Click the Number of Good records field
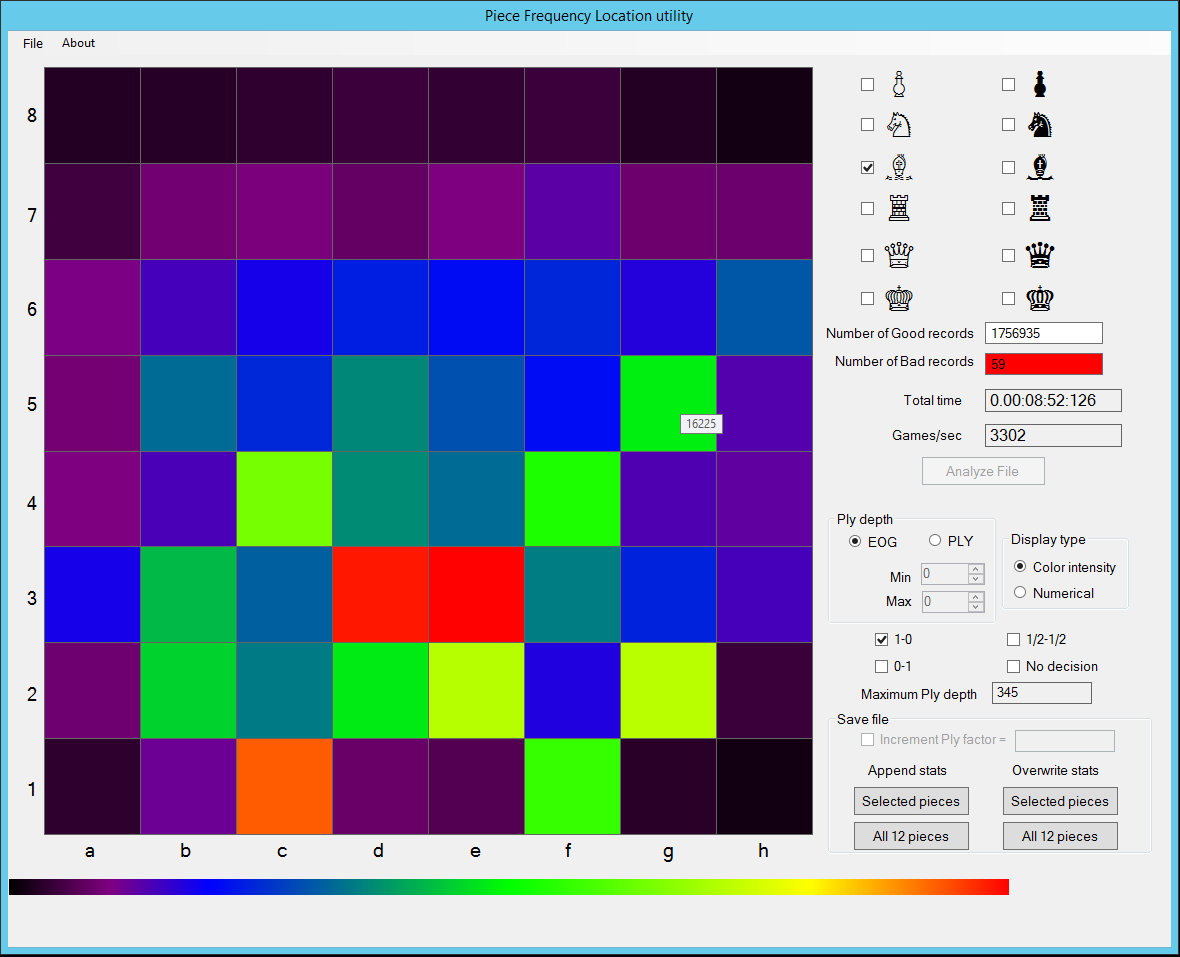This screenshot has width=1180, height=957. (x=1044, y=333)
